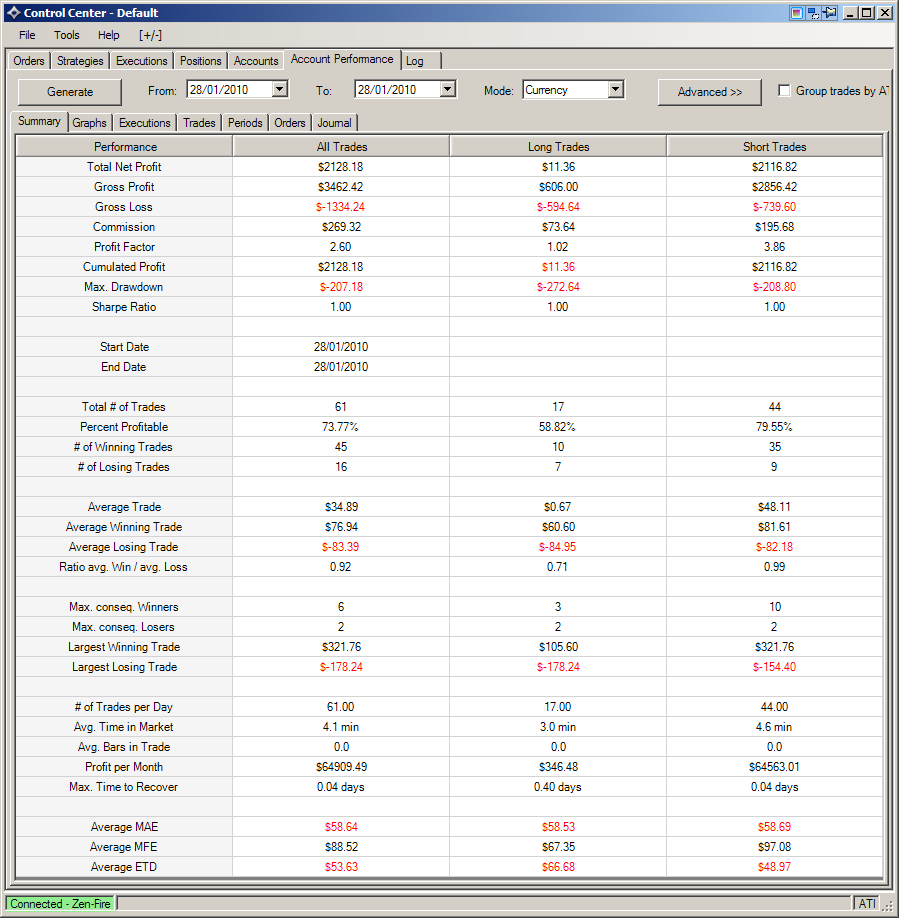Open the From date dropdown arrow
The image size is (899, 918).
tap(280, 90)
